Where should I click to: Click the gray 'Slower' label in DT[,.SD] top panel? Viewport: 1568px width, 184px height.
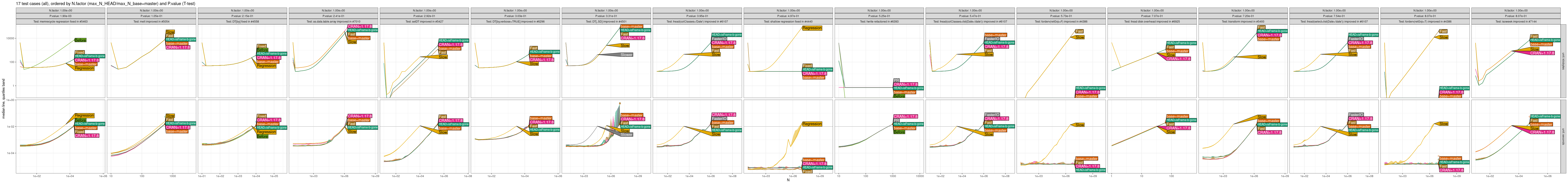pos(626,55)
